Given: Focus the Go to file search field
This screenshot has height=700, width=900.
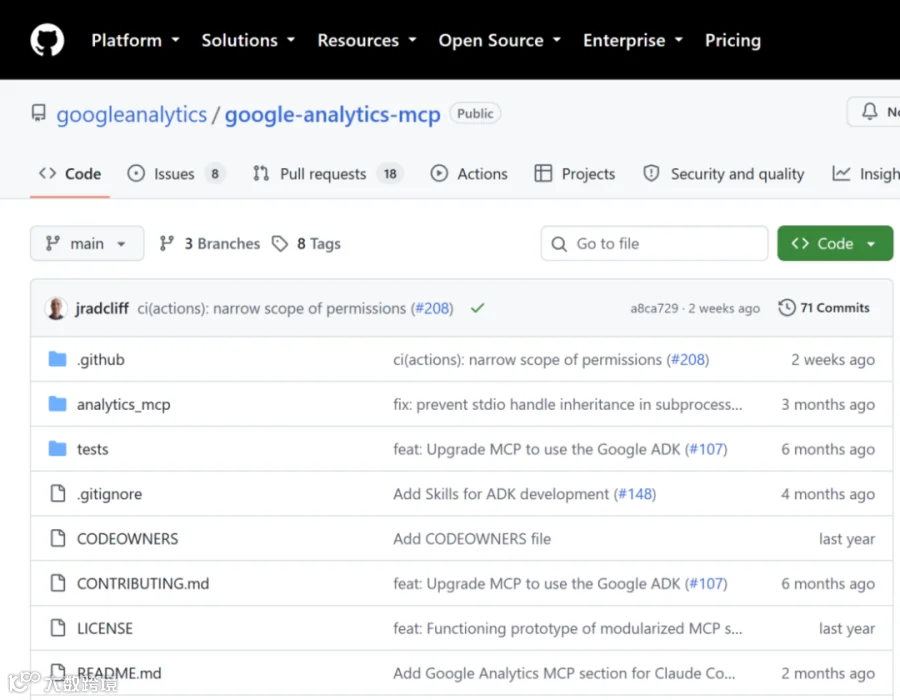Looking at the screenshot, I should [x=654, y=244].
